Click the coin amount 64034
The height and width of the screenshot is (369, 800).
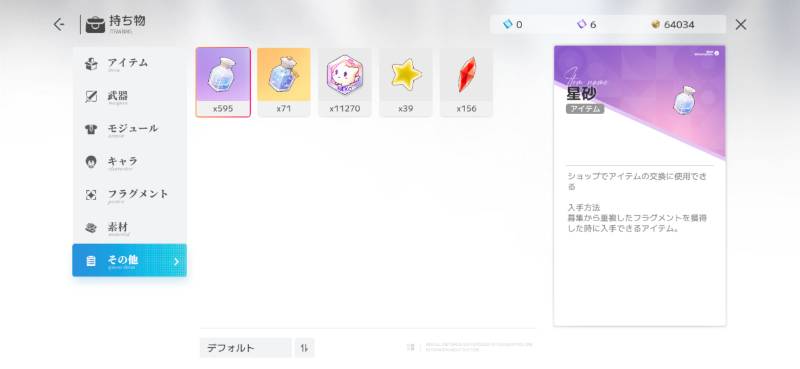coord(679,24)
